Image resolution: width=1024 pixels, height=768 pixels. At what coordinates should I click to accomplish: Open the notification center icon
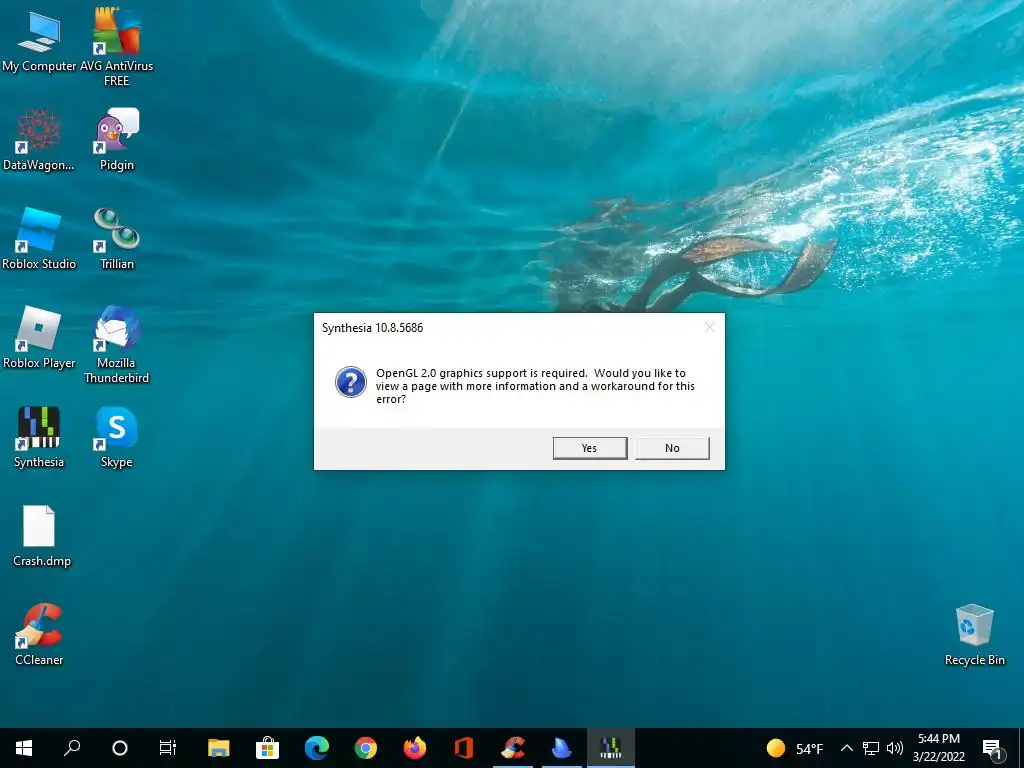[x=991, y=749]
